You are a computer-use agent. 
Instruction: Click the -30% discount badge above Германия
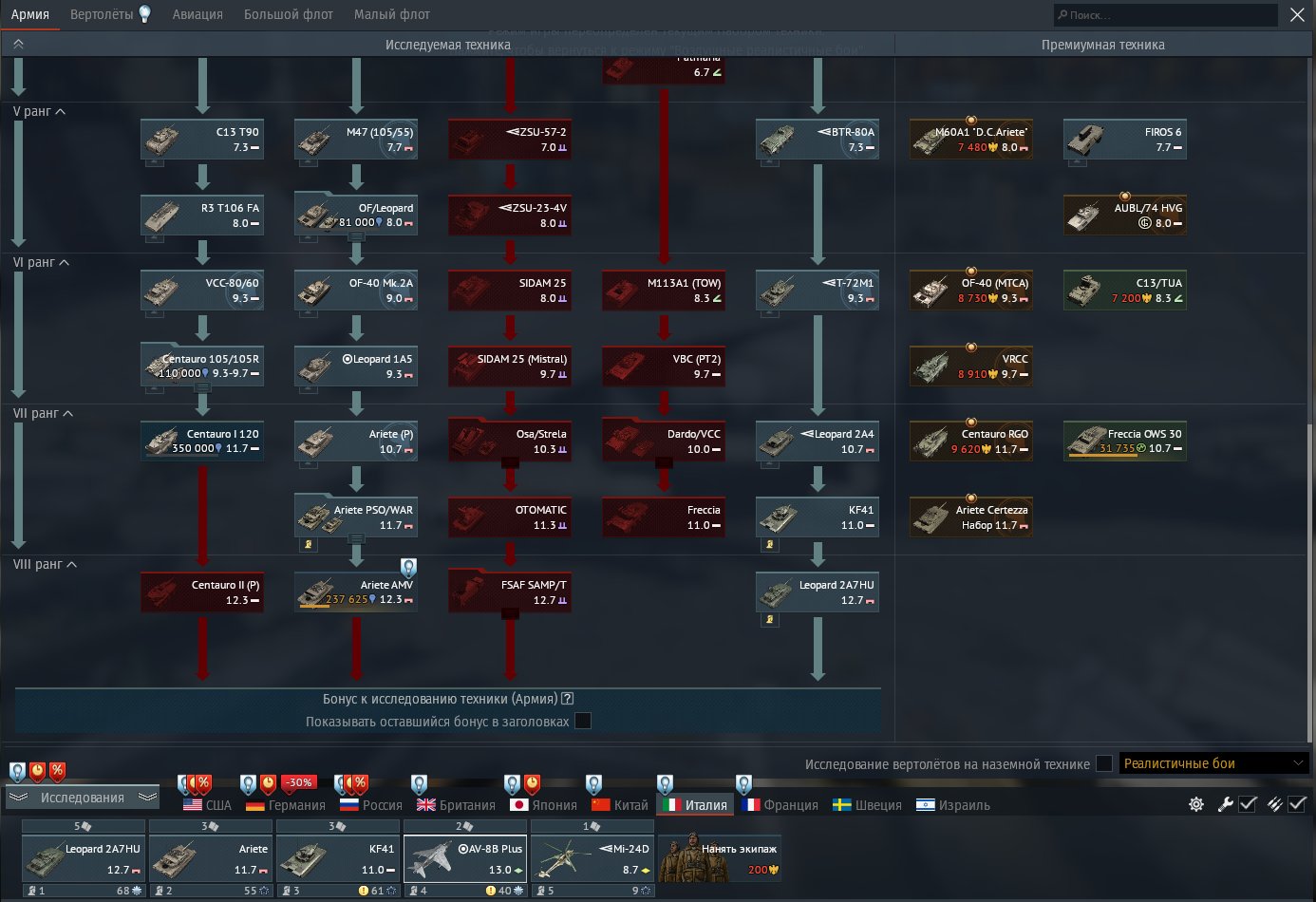pyautogui.click(x=298, y=783)
